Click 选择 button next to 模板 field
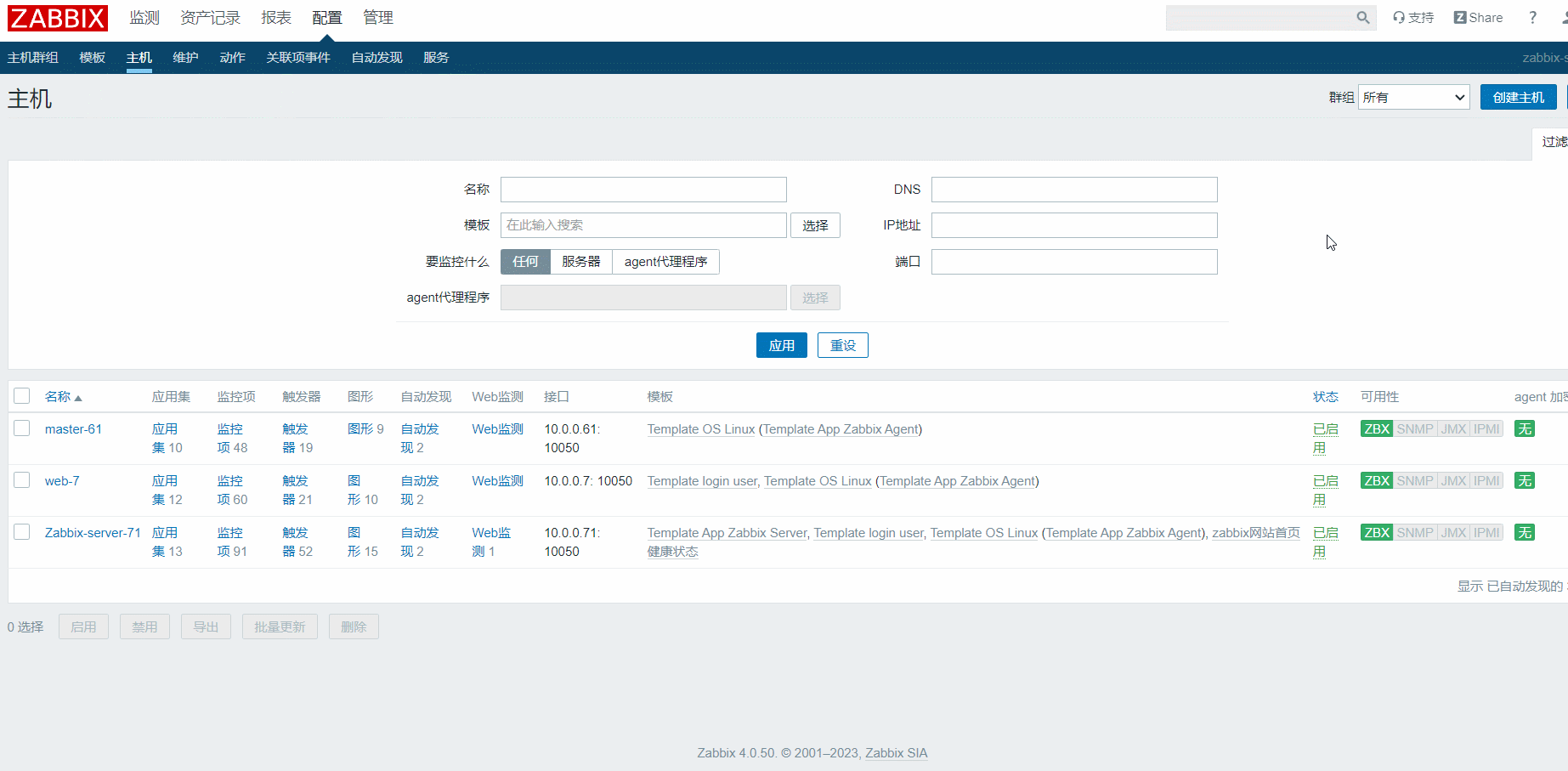 coord(815,225)
